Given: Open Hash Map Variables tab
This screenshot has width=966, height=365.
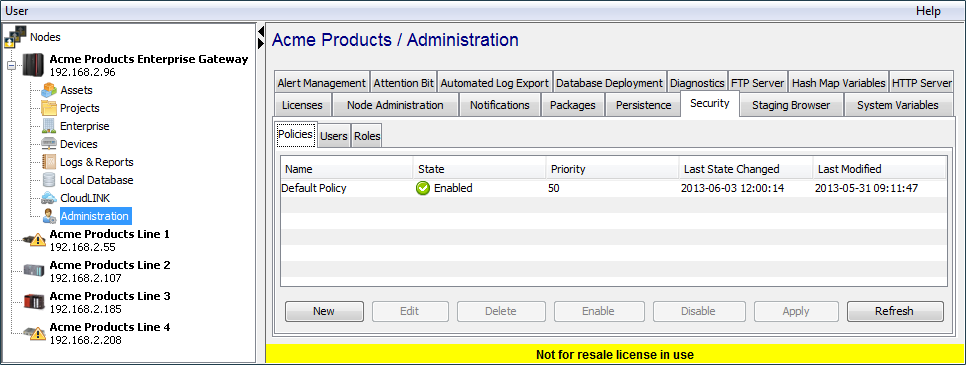Looking at the screenshot, I should click(838, 83).
